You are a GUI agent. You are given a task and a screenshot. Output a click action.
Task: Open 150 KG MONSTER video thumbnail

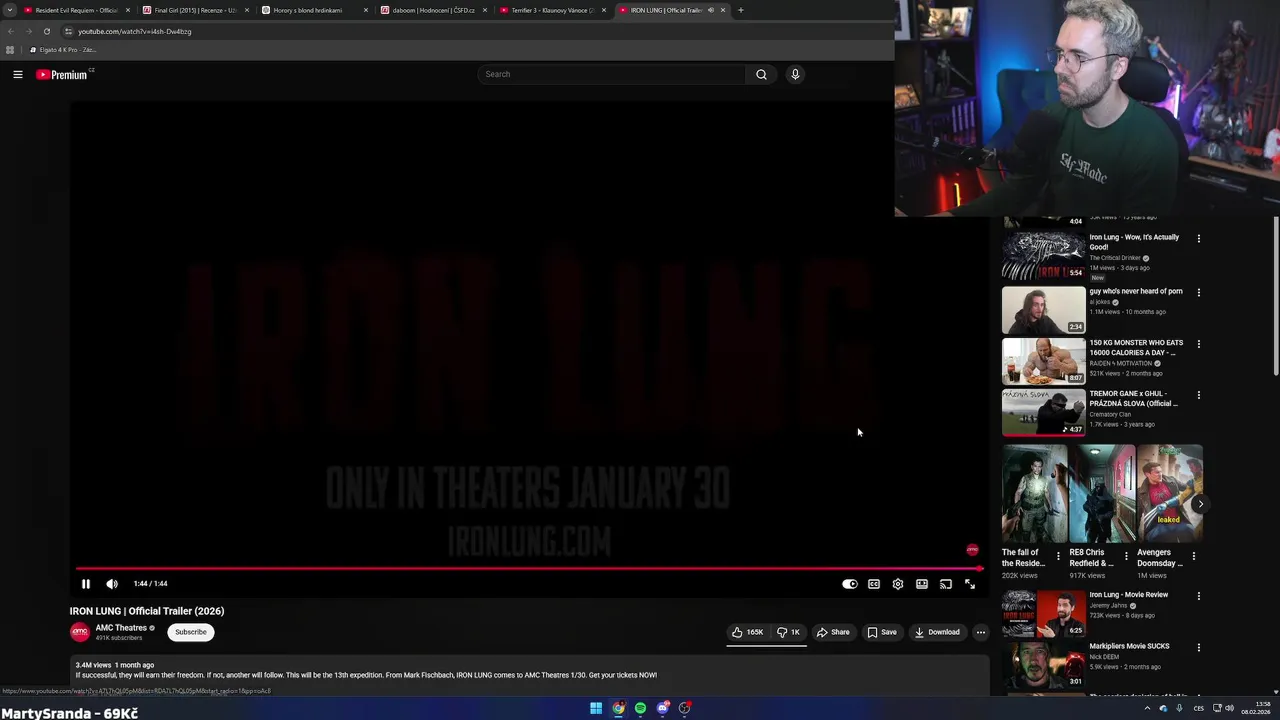click(1043, 361)
